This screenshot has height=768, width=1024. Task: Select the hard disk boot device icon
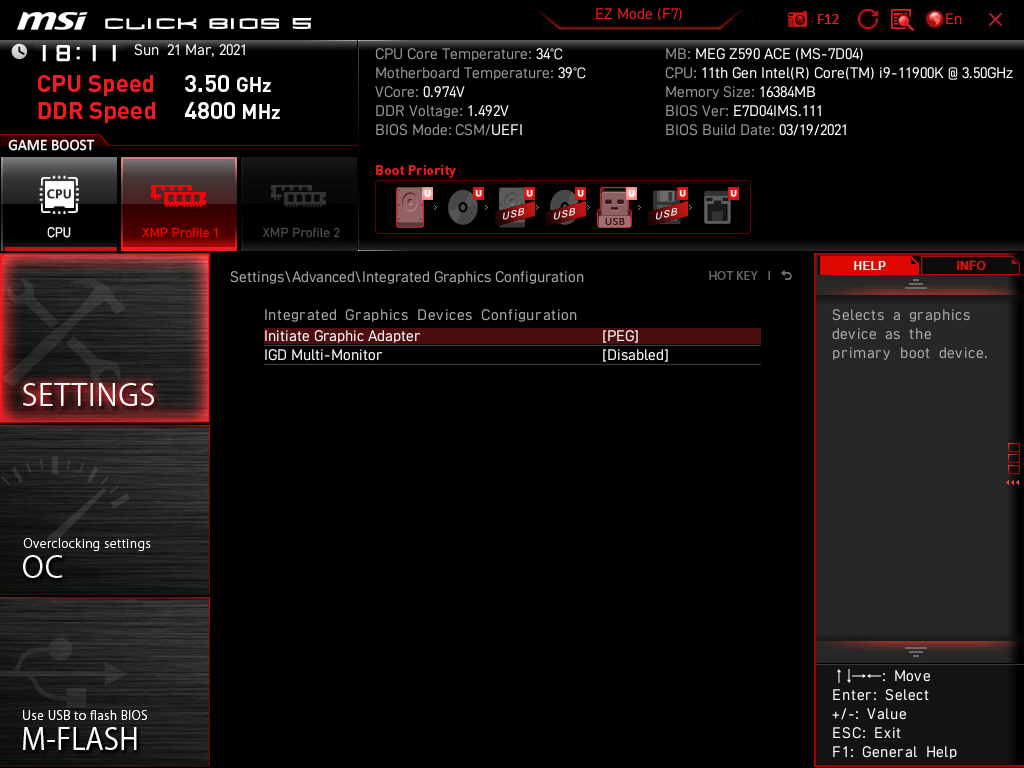411,207
